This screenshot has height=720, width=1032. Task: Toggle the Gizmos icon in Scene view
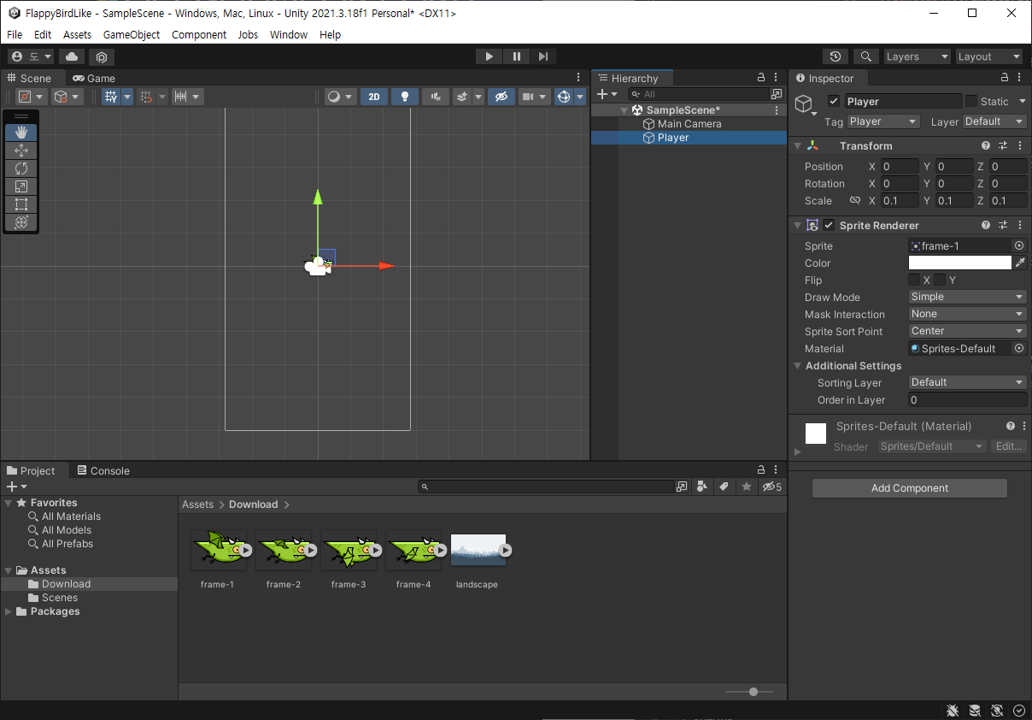coord(564,97)
